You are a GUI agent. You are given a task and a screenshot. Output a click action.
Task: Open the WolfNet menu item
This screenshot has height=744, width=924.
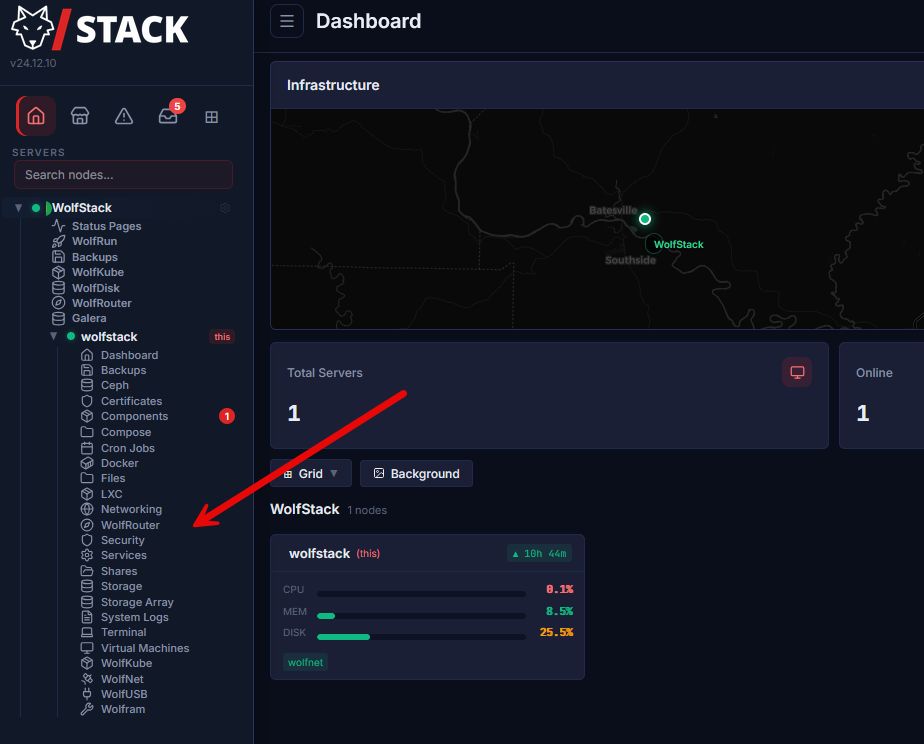point(122,679)
